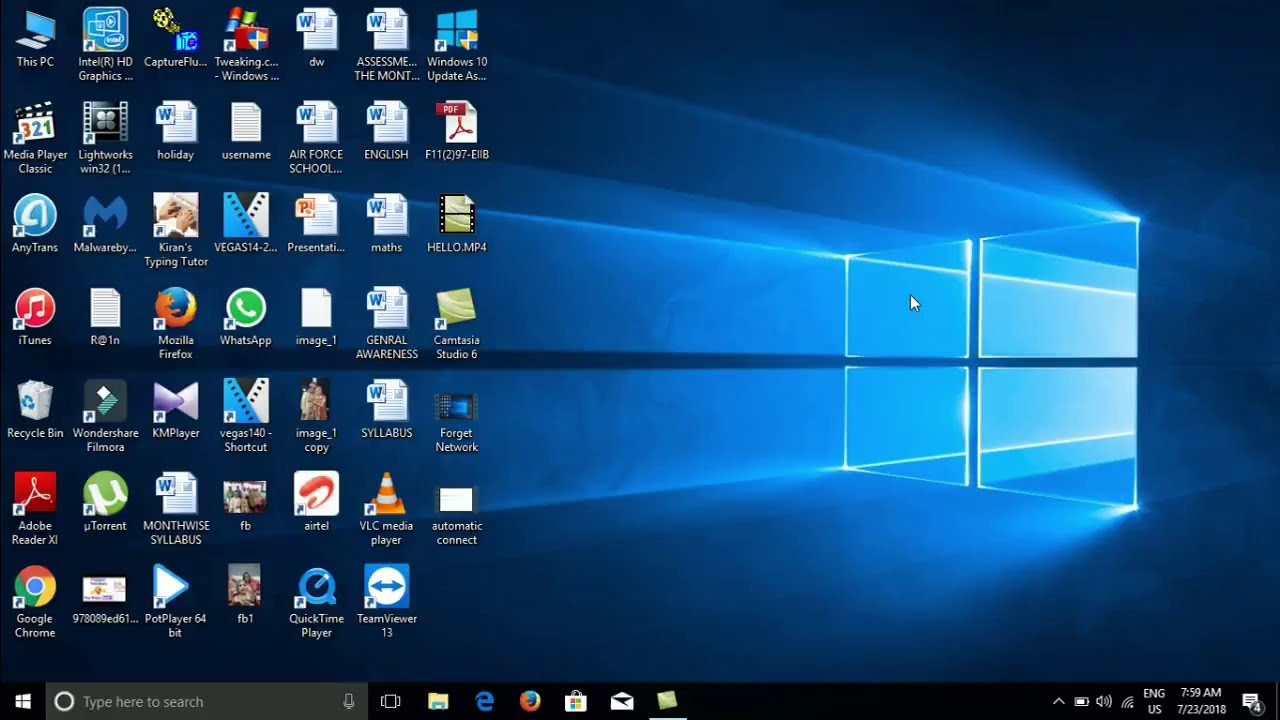Select the WhatsApp desktop shortcut
This screenshot has height=720, width=1280.
(246, 317)
